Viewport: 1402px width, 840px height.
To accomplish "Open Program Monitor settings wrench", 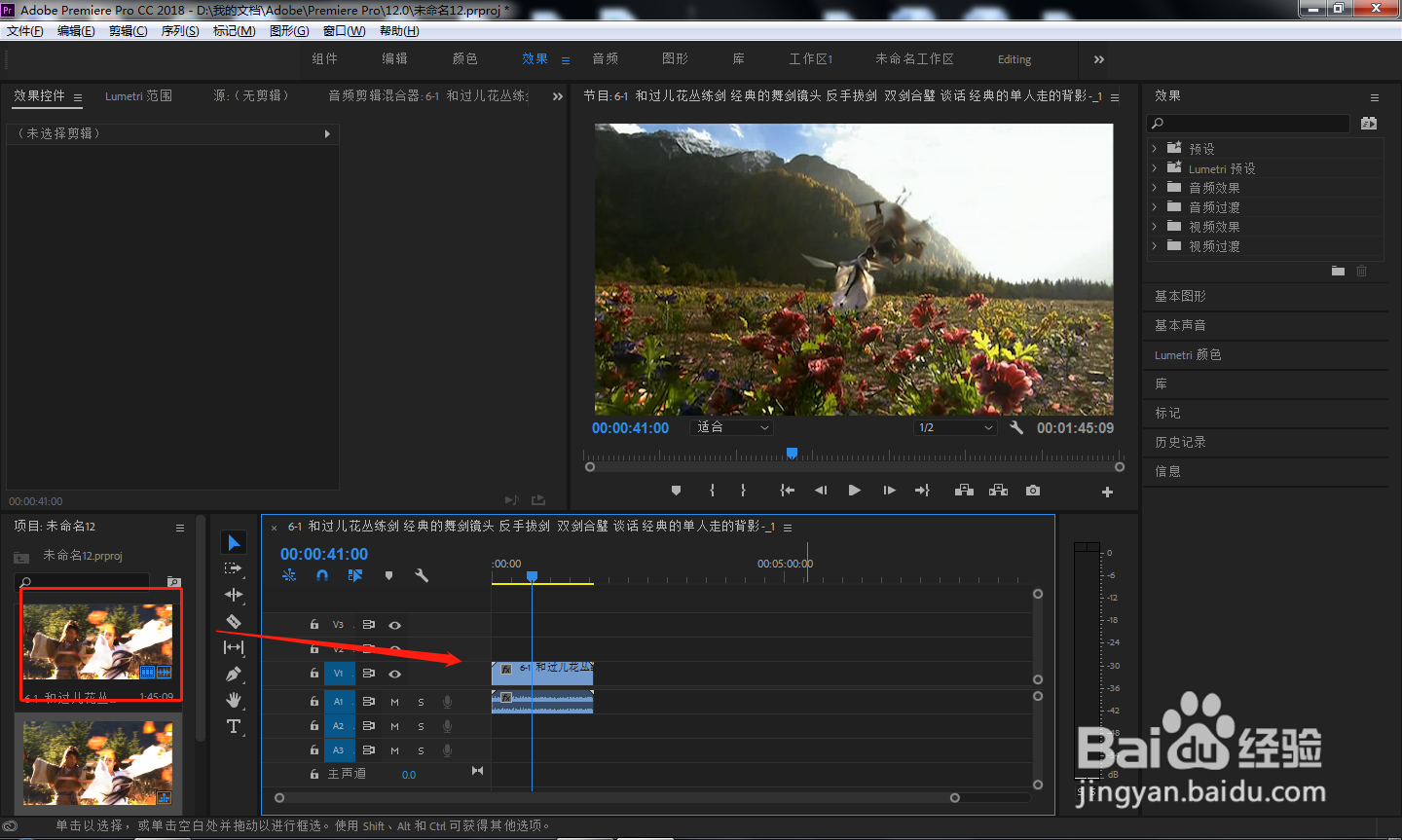I will point(1016,427).
